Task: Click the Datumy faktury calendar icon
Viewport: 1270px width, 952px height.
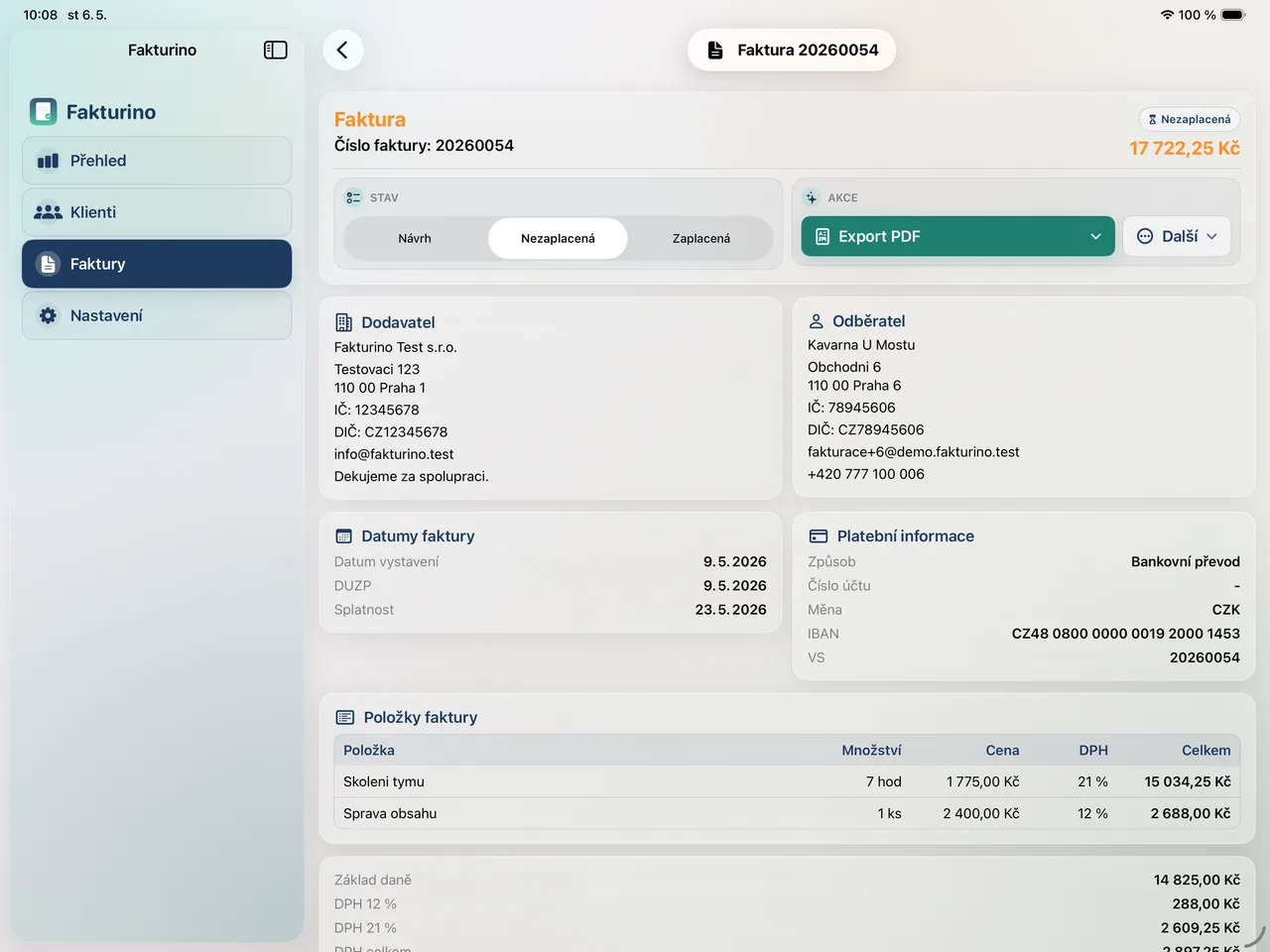Action: [x=343, y=536]
